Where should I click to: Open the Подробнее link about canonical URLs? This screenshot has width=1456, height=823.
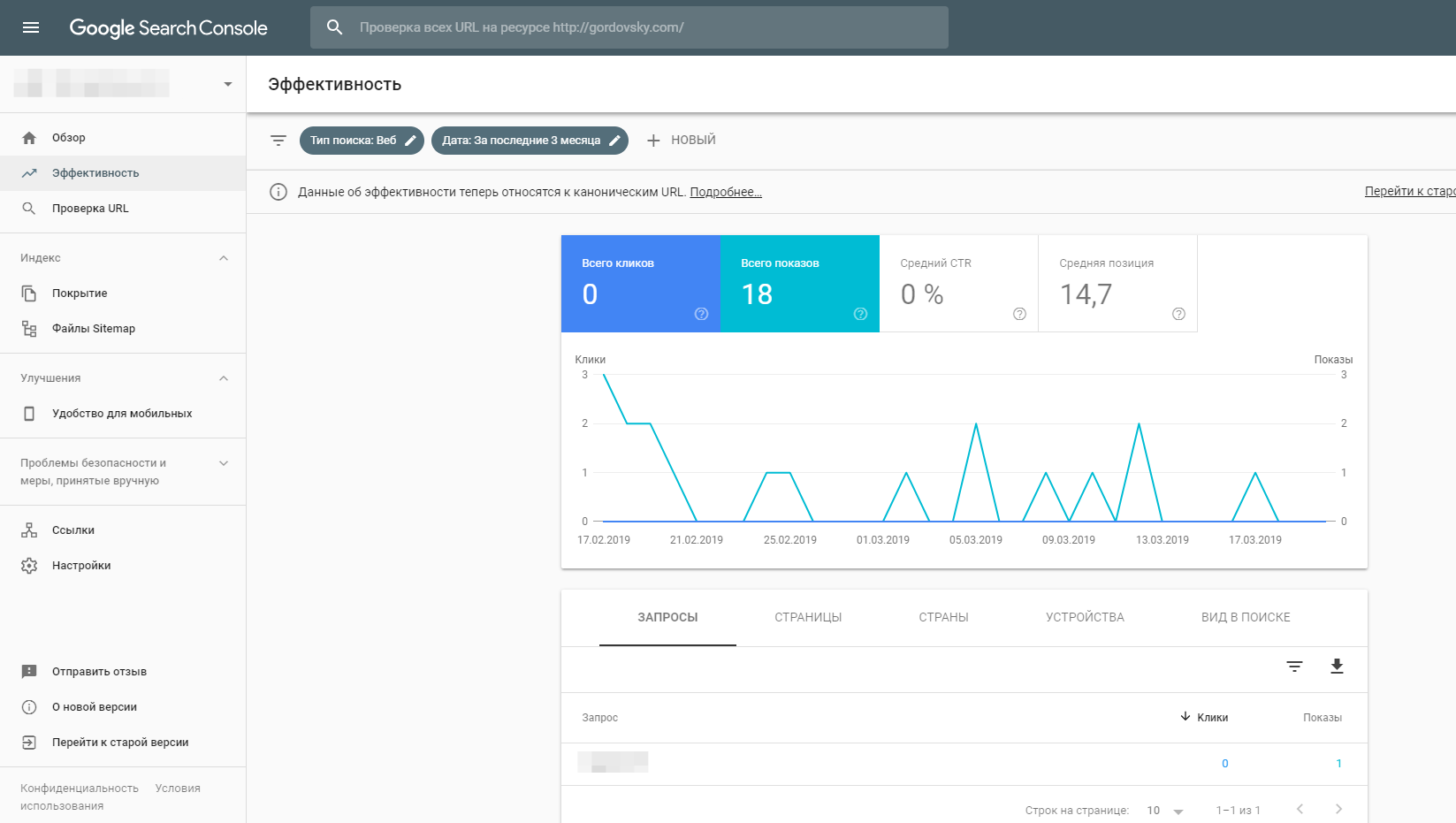click(x=726, y=192)
